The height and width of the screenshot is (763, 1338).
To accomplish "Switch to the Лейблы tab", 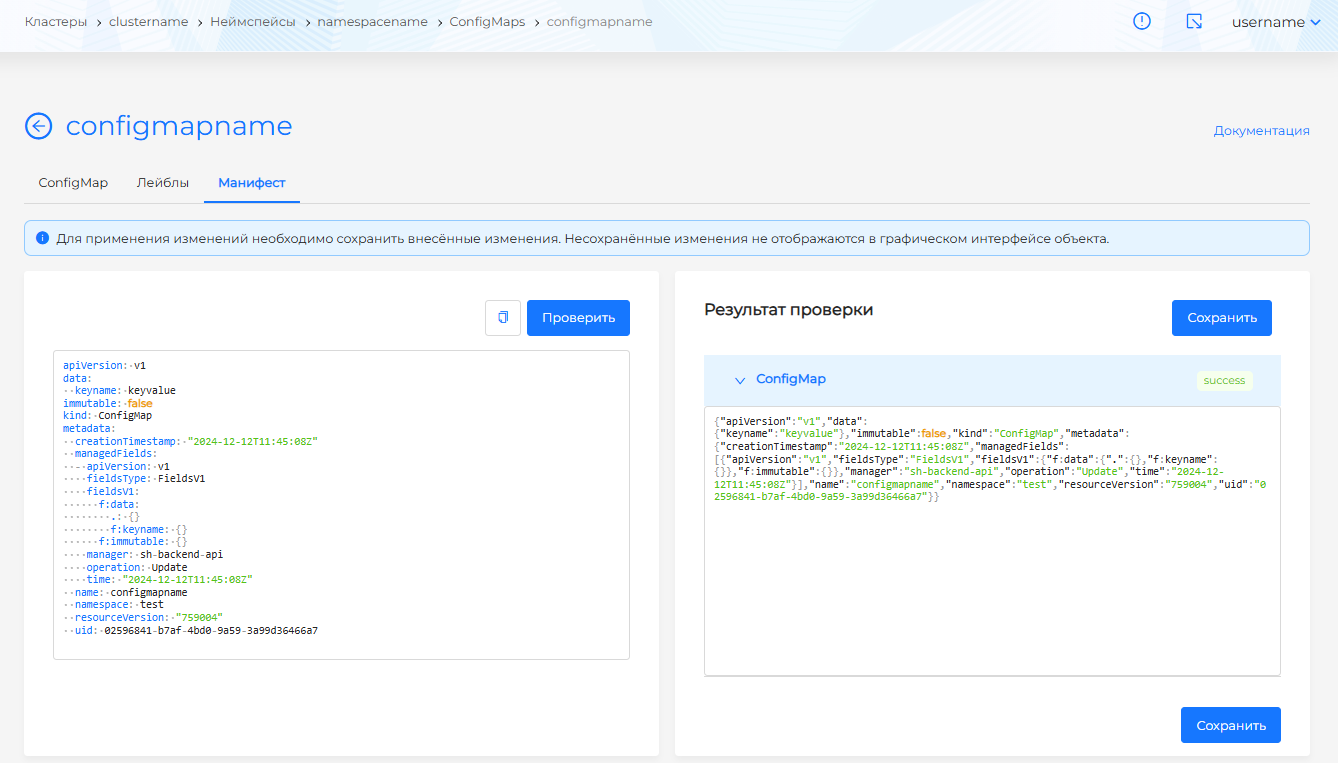I will 163,183.
